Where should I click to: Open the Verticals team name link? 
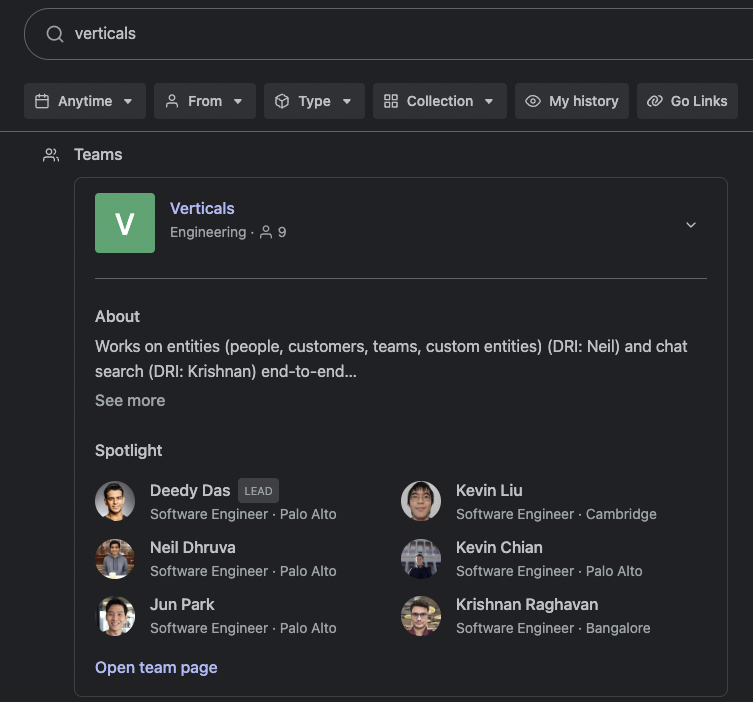pyautogui.click(x=202, y=208)
